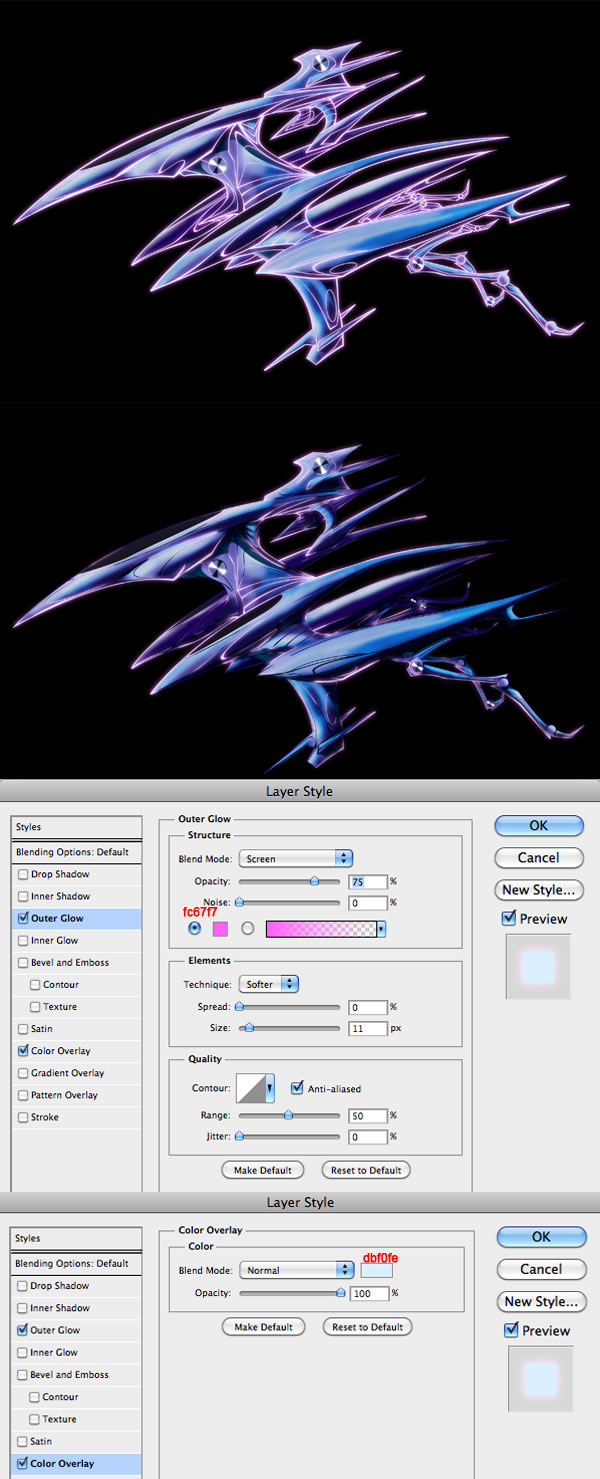Open the Normal blend mode dropdown

pyautogui.click(x=297, y=1271)
